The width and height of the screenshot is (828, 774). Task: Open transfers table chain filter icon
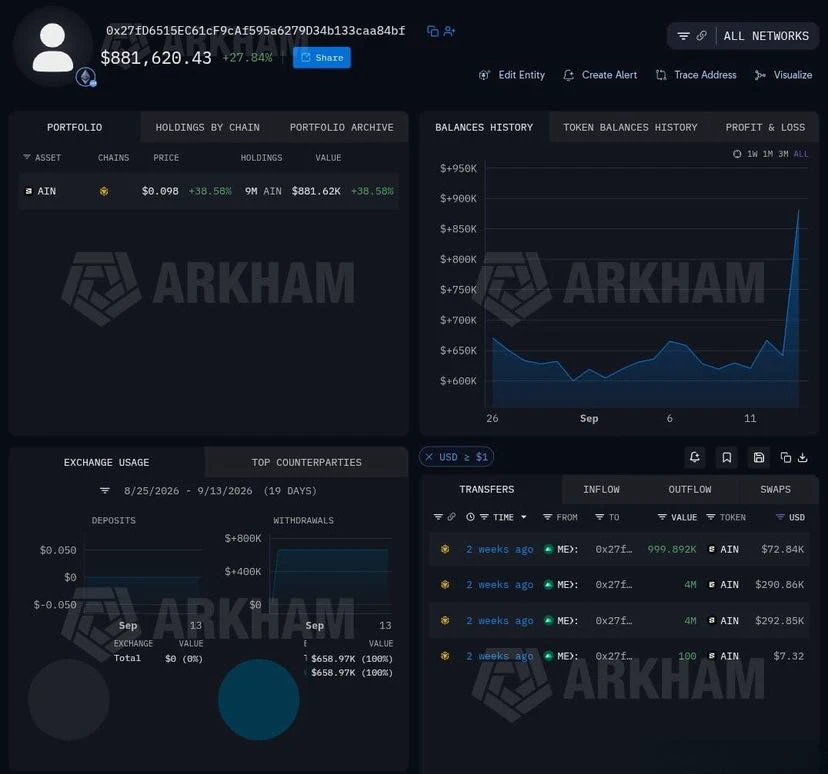click(x=438, y=517)
